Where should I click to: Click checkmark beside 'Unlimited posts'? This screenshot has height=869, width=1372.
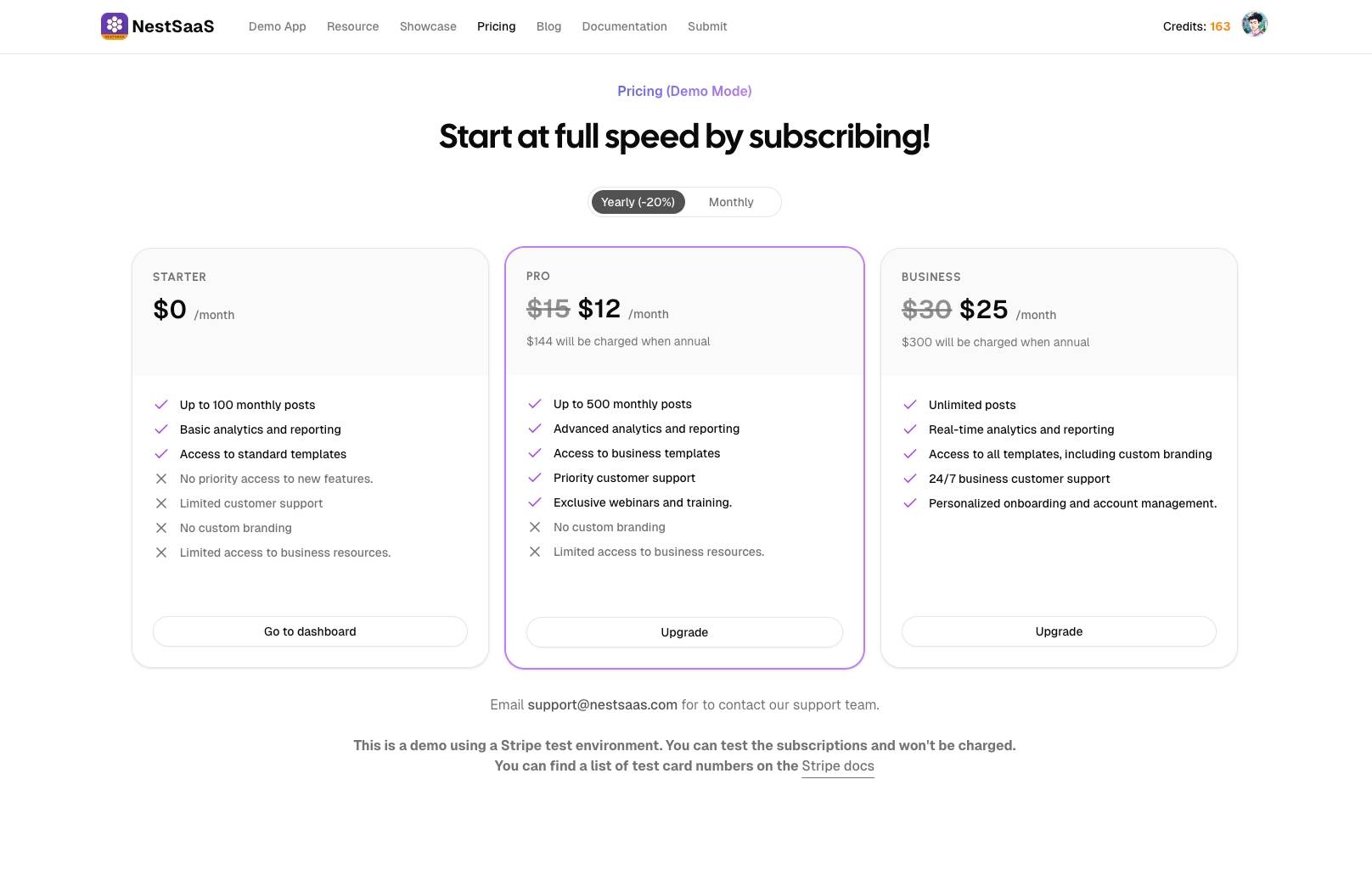(x=911, y=405)
